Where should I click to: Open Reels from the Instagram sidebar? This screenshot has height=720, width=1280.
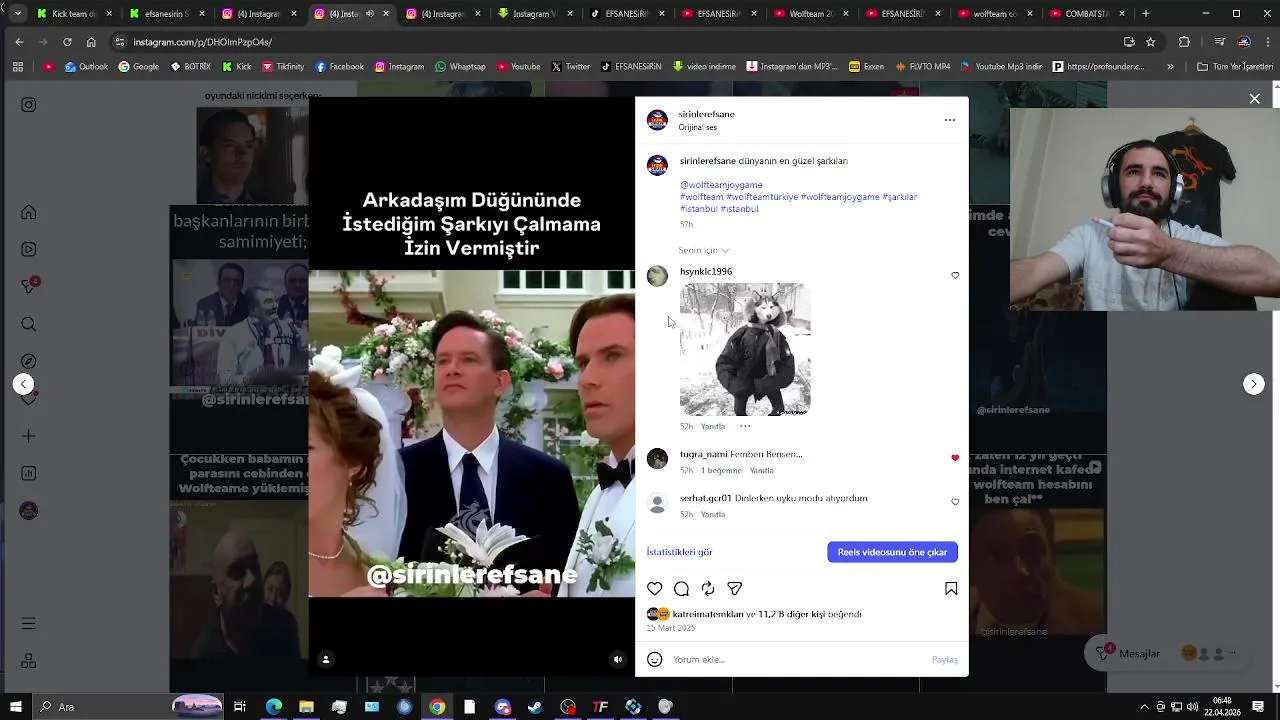pos(29,249)
